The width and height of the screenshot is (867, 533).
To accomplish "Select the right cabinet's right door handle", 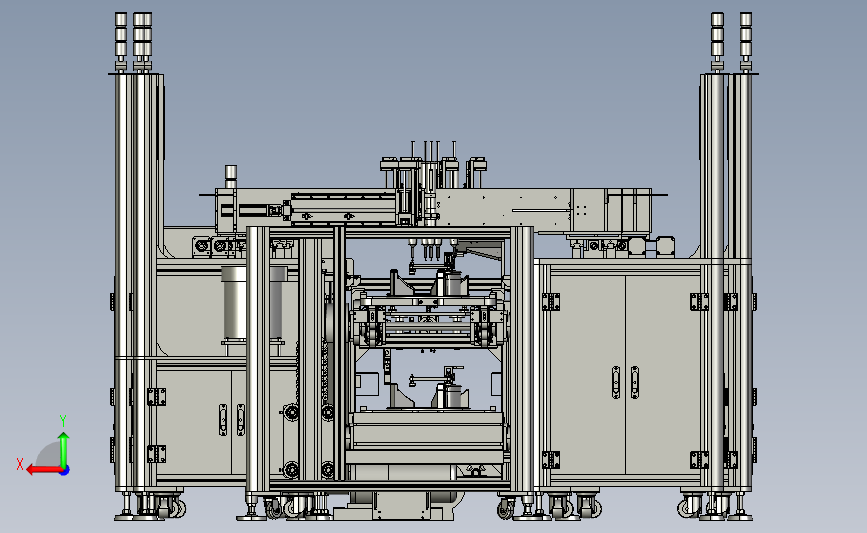I will 635,382.
